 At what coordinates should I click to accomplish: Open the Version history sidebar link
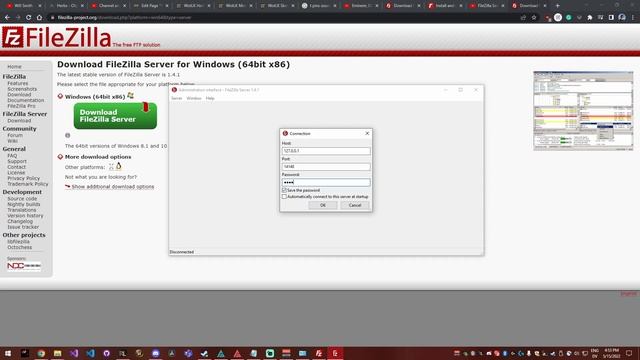(x=25, y=216)
